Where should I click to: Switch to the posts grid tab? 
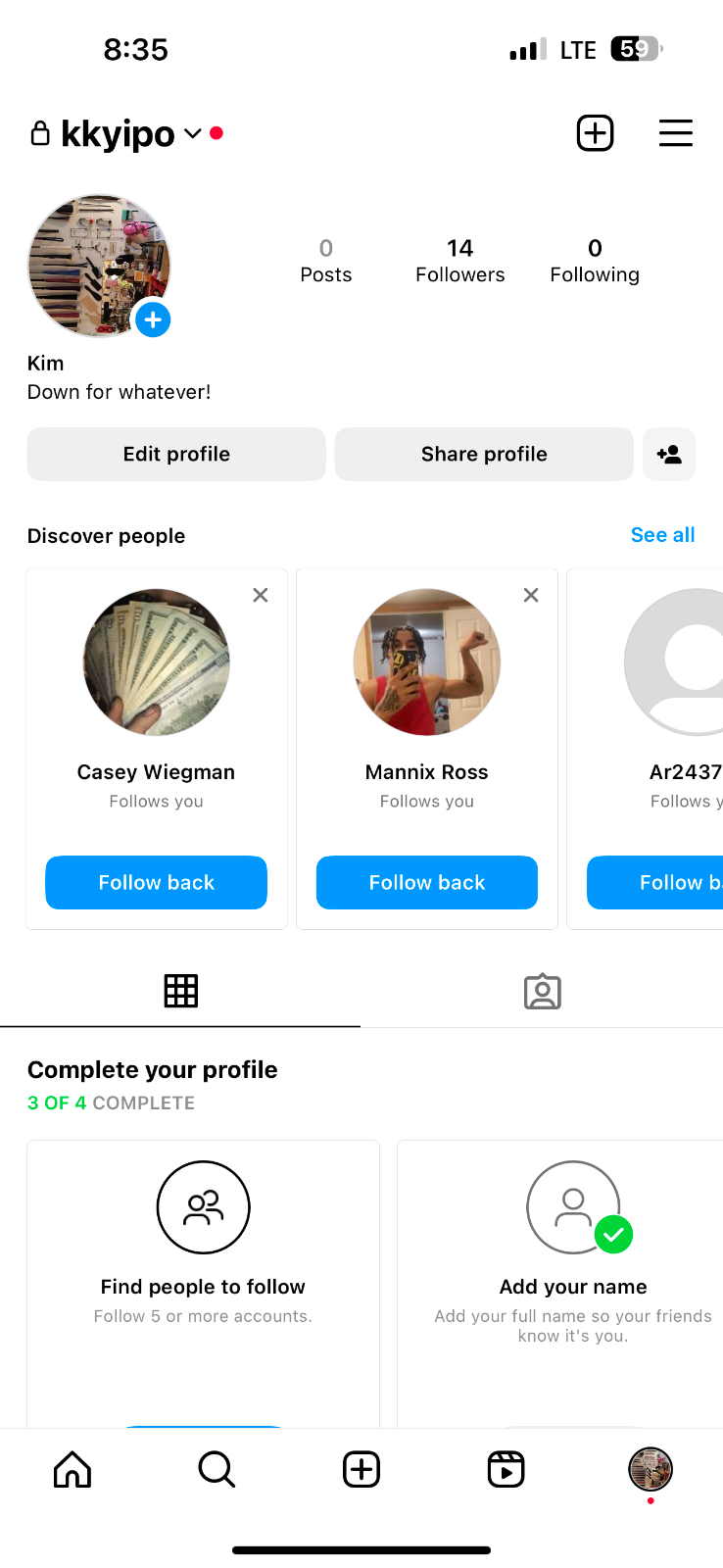(x=180, y=991)
